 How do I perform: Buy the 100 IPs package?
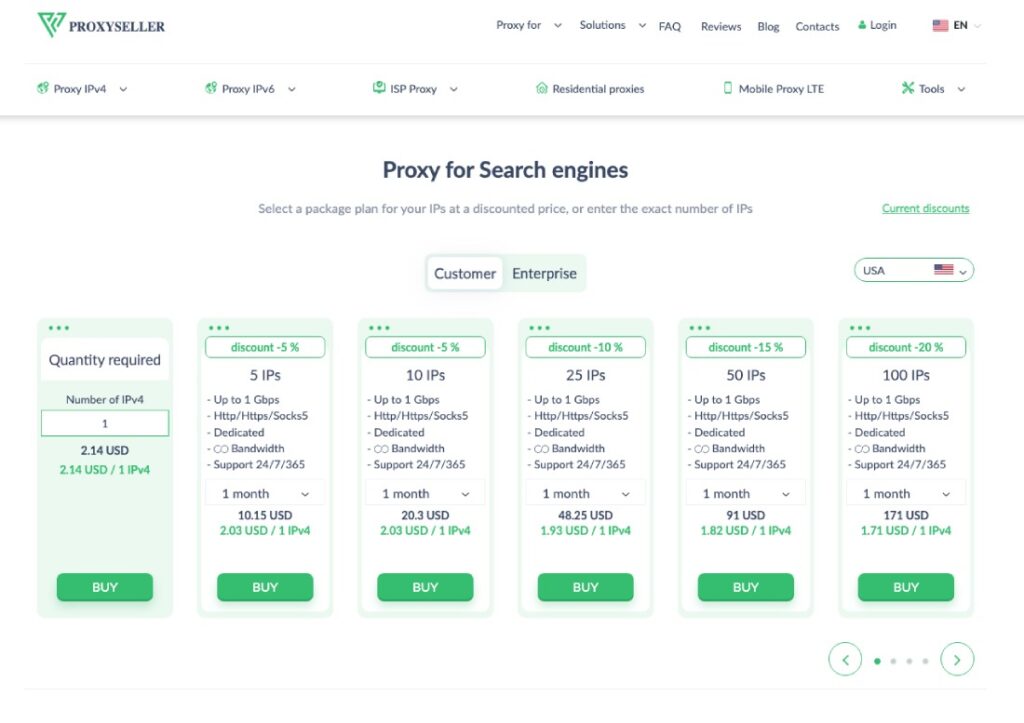(906, 587)
